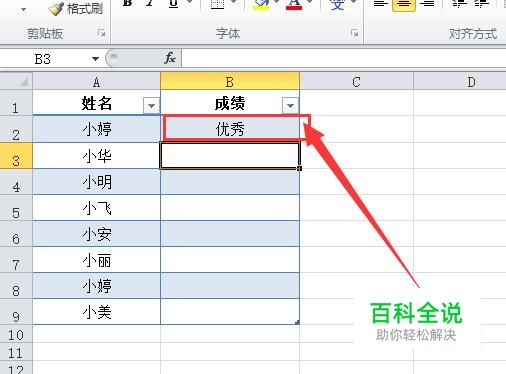
Task: Select row 8 header
Action: click(x=16, y=286)
